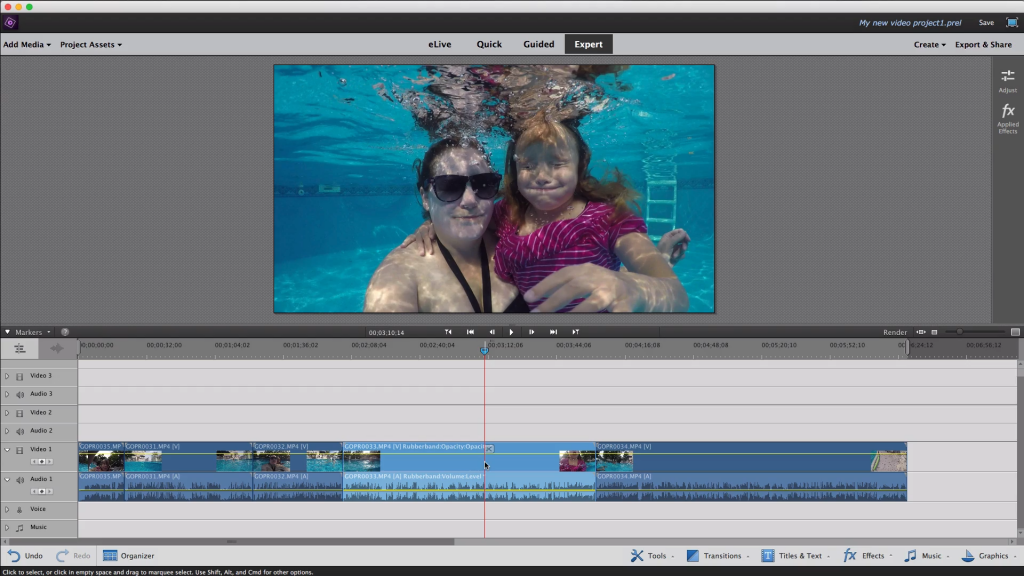Viewport: 1024px width, 576px height.
Task: Step forward one frame
Action: pos(532,332)
